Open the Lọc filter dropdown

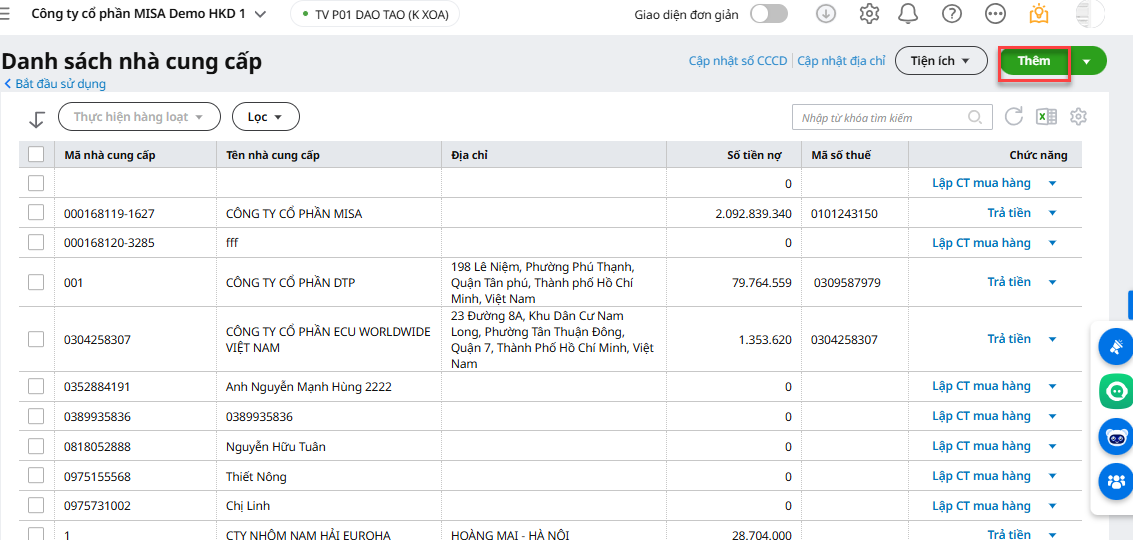[265, 117]
